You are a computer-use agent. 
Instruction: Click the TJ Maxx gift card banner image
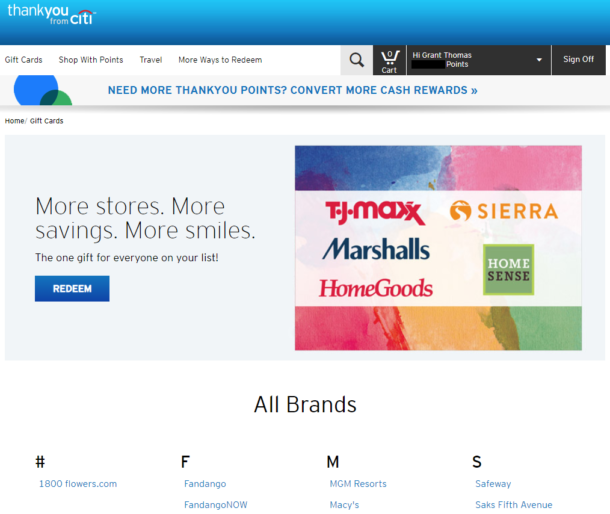(x=438, y=248)
